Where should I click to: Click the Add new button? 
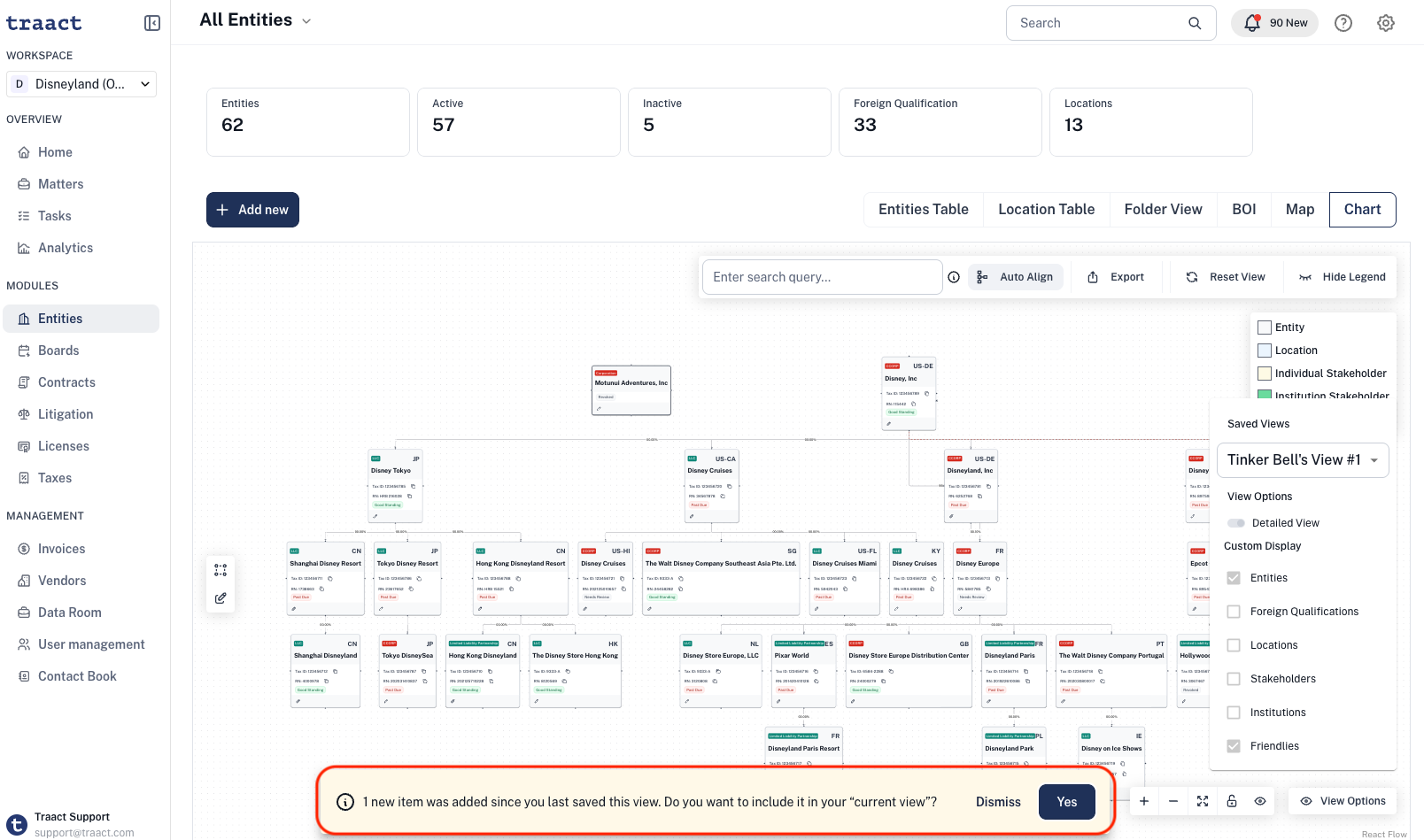252,210
